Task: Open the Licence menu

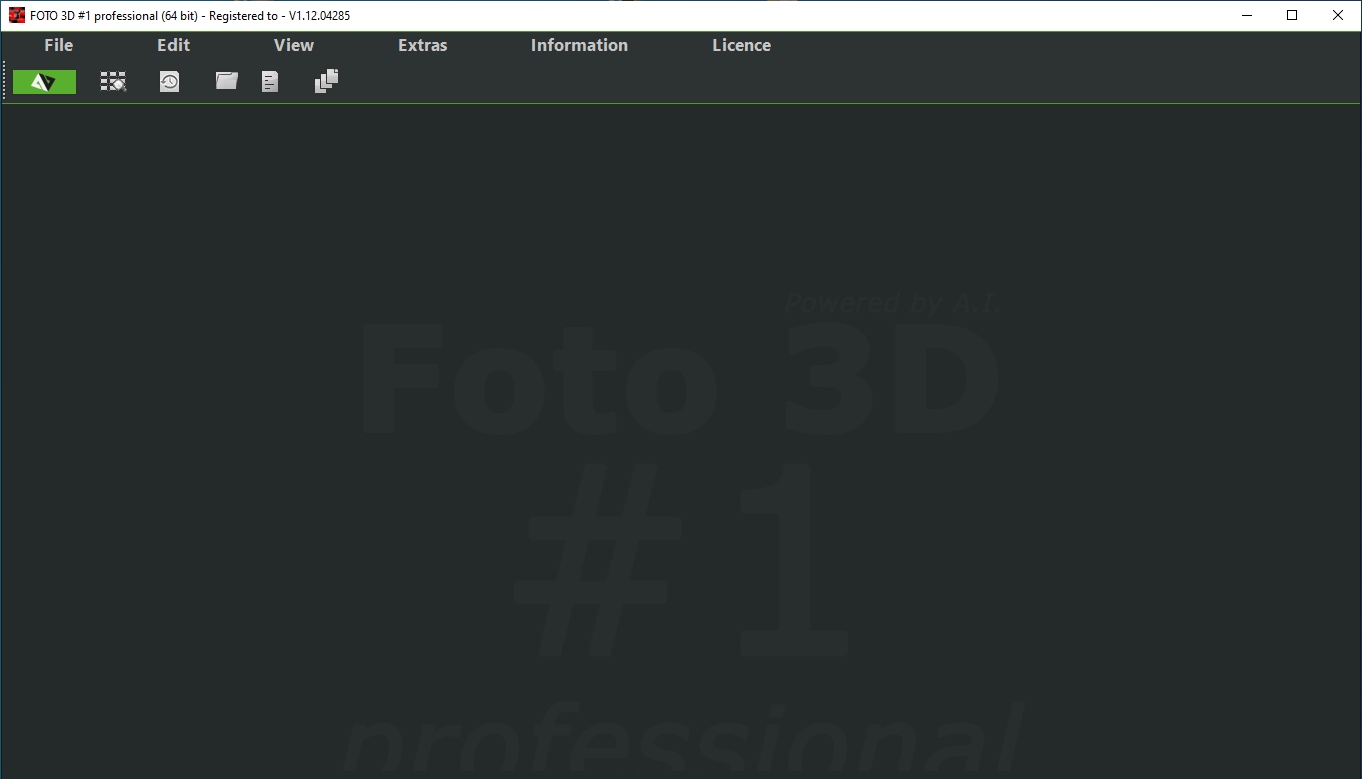Action: 742,45
